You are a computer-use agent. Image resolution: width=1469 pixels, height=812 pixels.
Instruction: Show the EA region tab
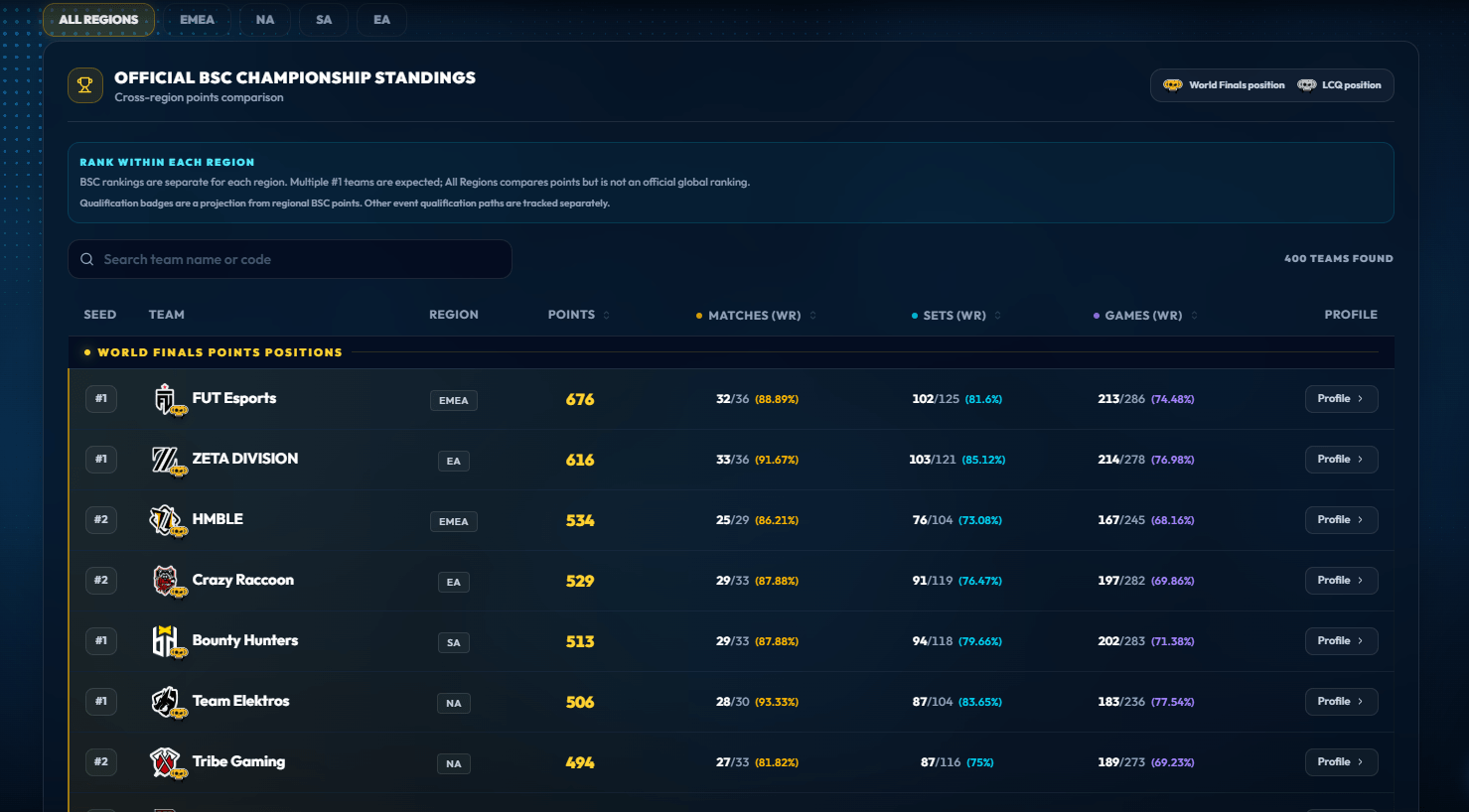coord(381,20)
